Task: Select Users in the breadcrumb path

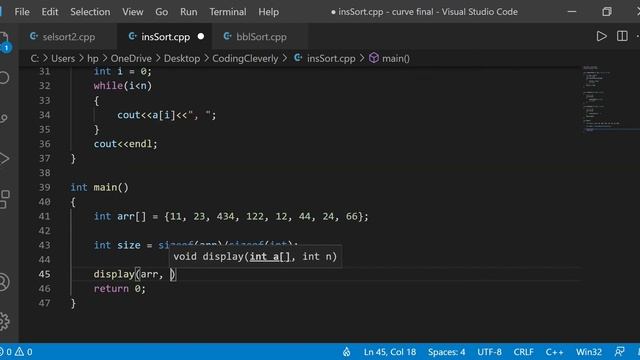Action: [63, 58]
